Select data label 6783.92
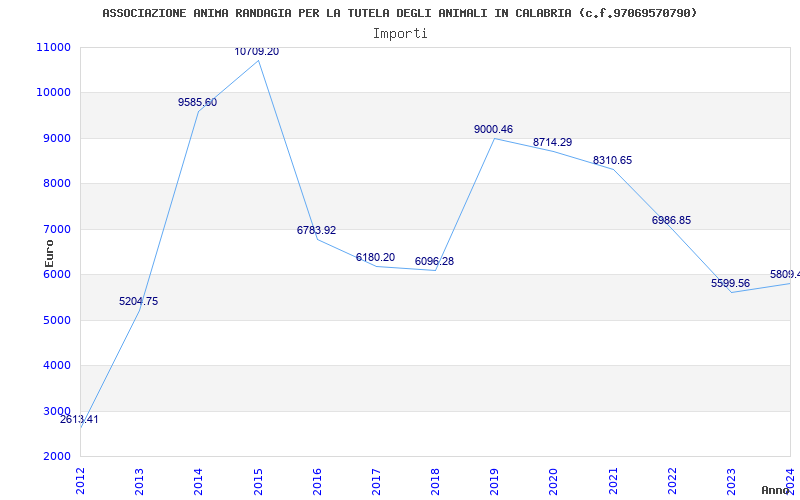Viewport: 800px width, 500px height. pos(316,231)
